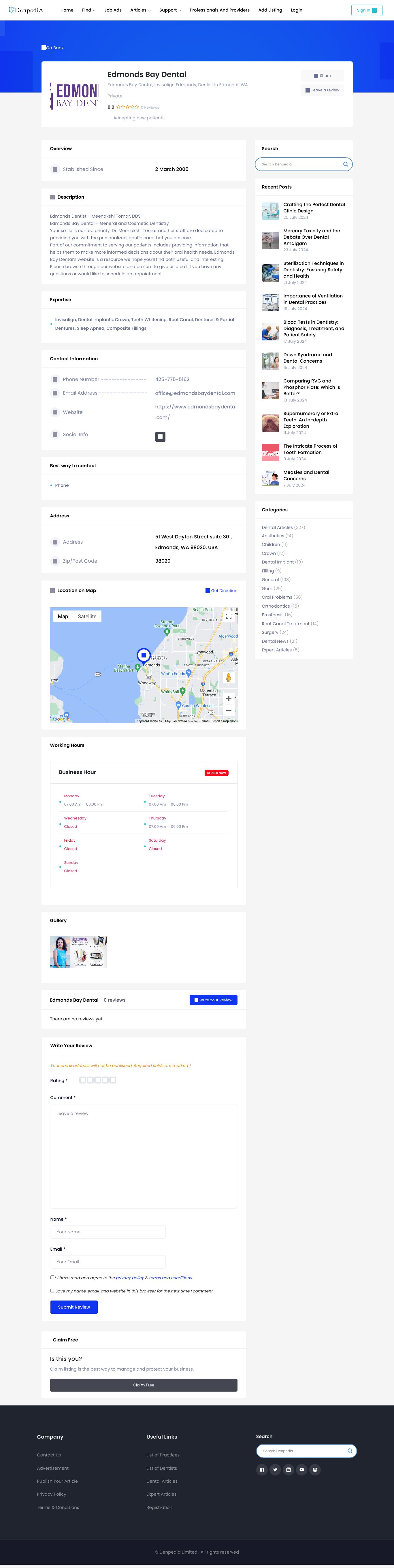Open the Job Ads menu item
The height and width of the screenshot is (1568, 394).
coord(113,10)
